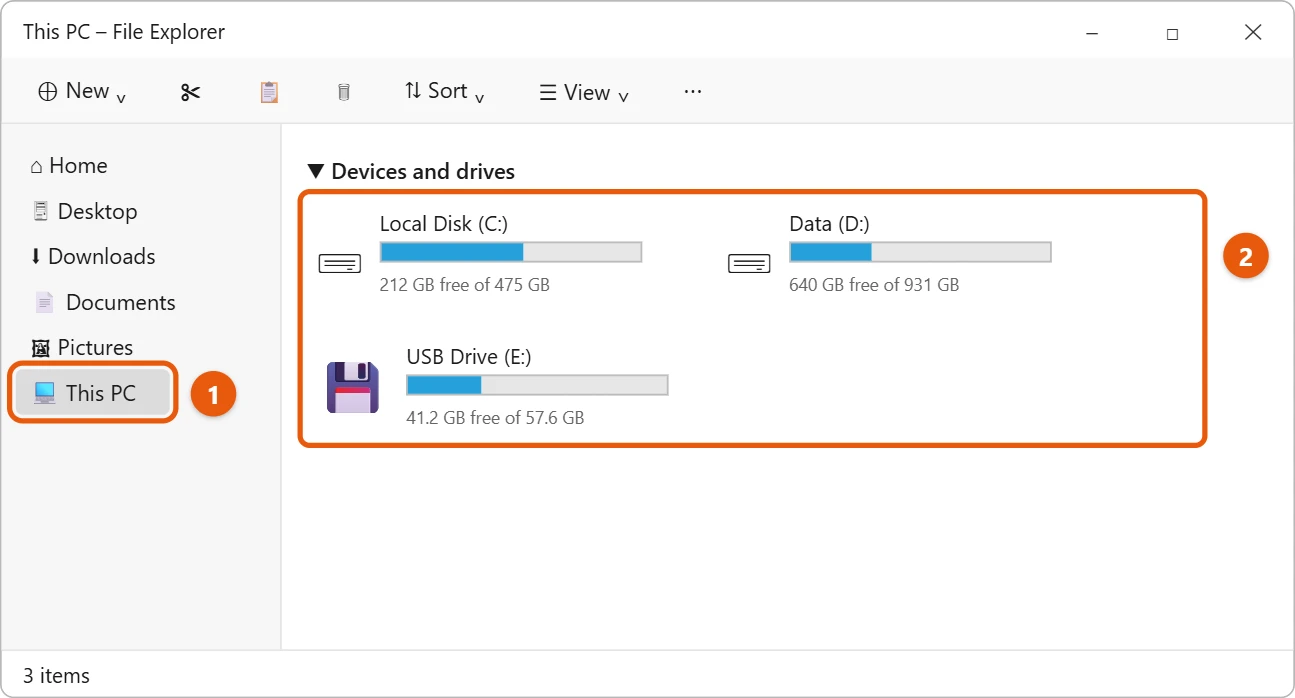Select the USB Drive (E:) floppy icon
This screenshot has width=1295, height=698.
point(353,388)
